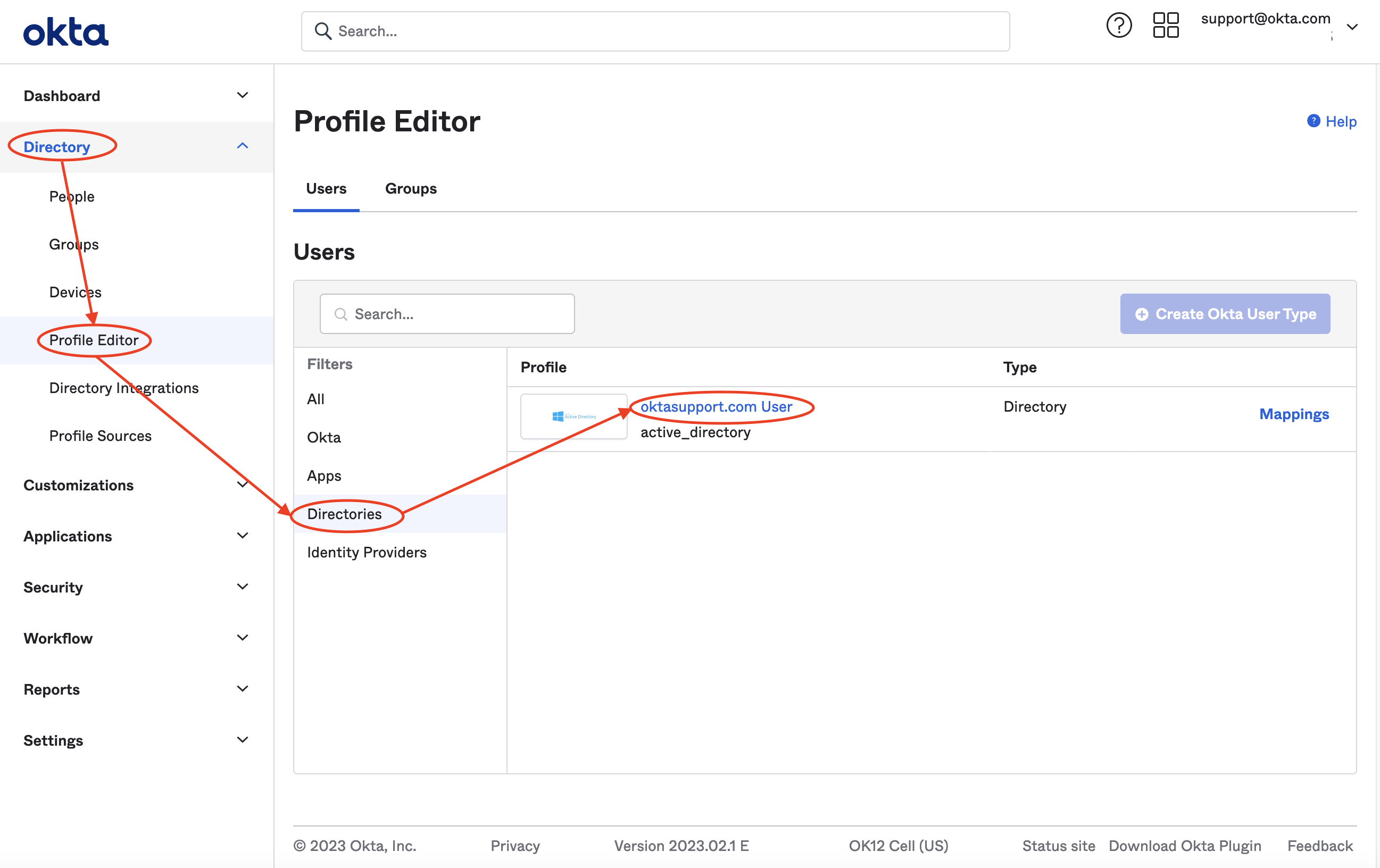Open help via the question mark icon

(1119, 25)
